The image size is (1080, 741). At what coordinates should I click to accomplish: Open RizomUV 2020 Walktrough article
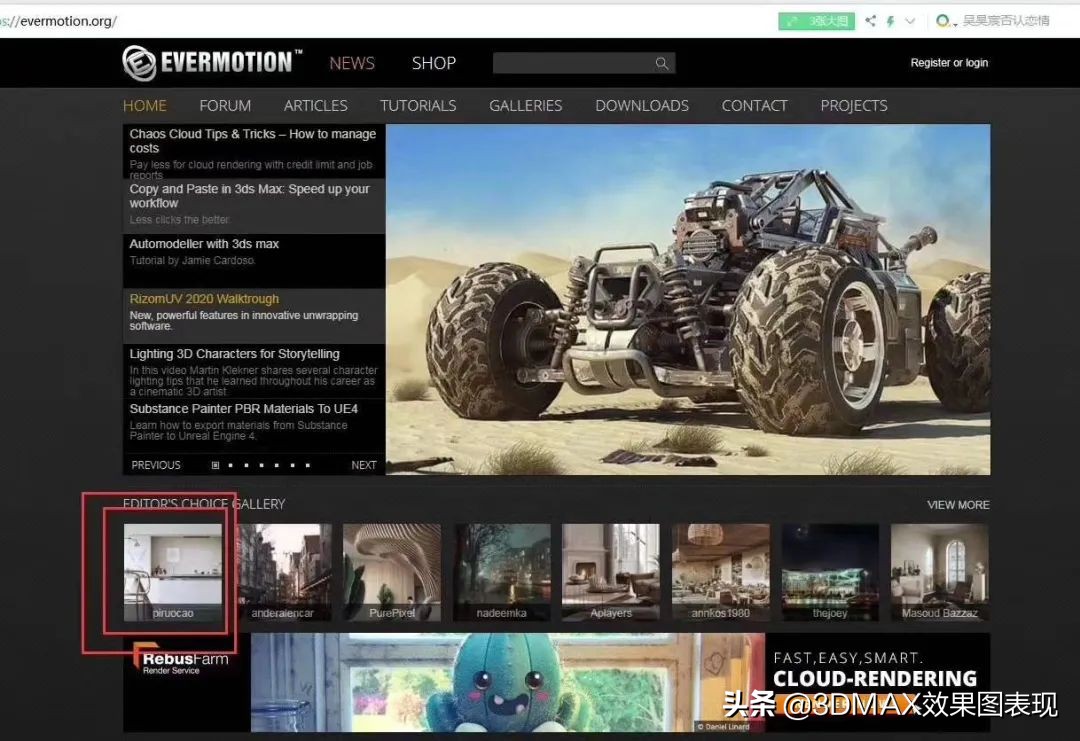[x=253, y=316]
